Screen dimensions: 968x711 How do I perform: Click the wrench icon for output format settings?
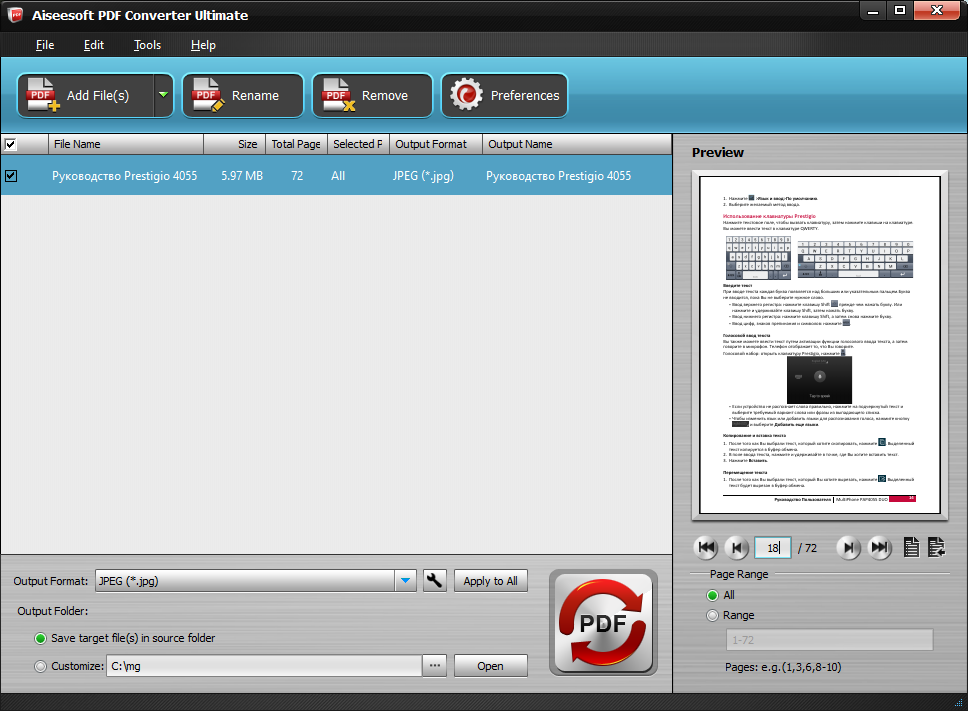[x=434, y=580]
